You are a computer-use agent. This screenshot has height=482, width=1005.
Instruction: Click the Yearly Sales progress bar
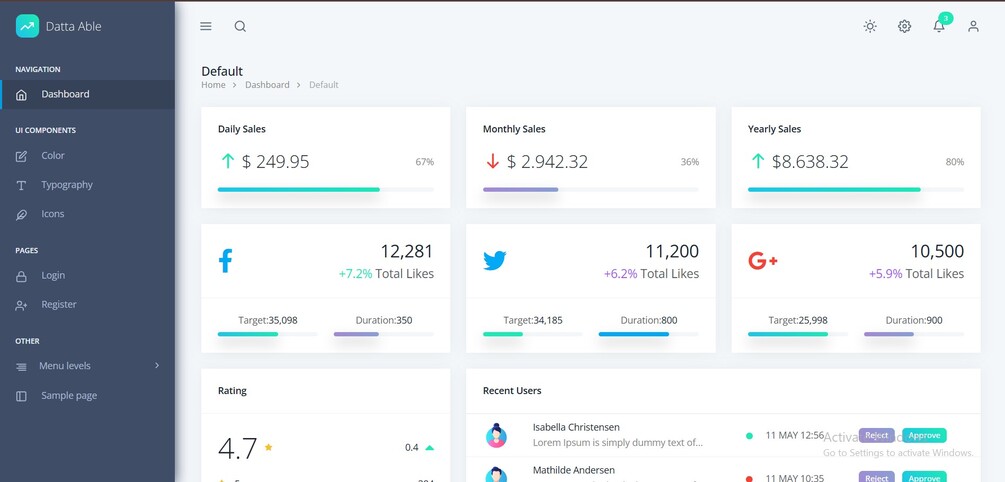click(x=856, y=190)
